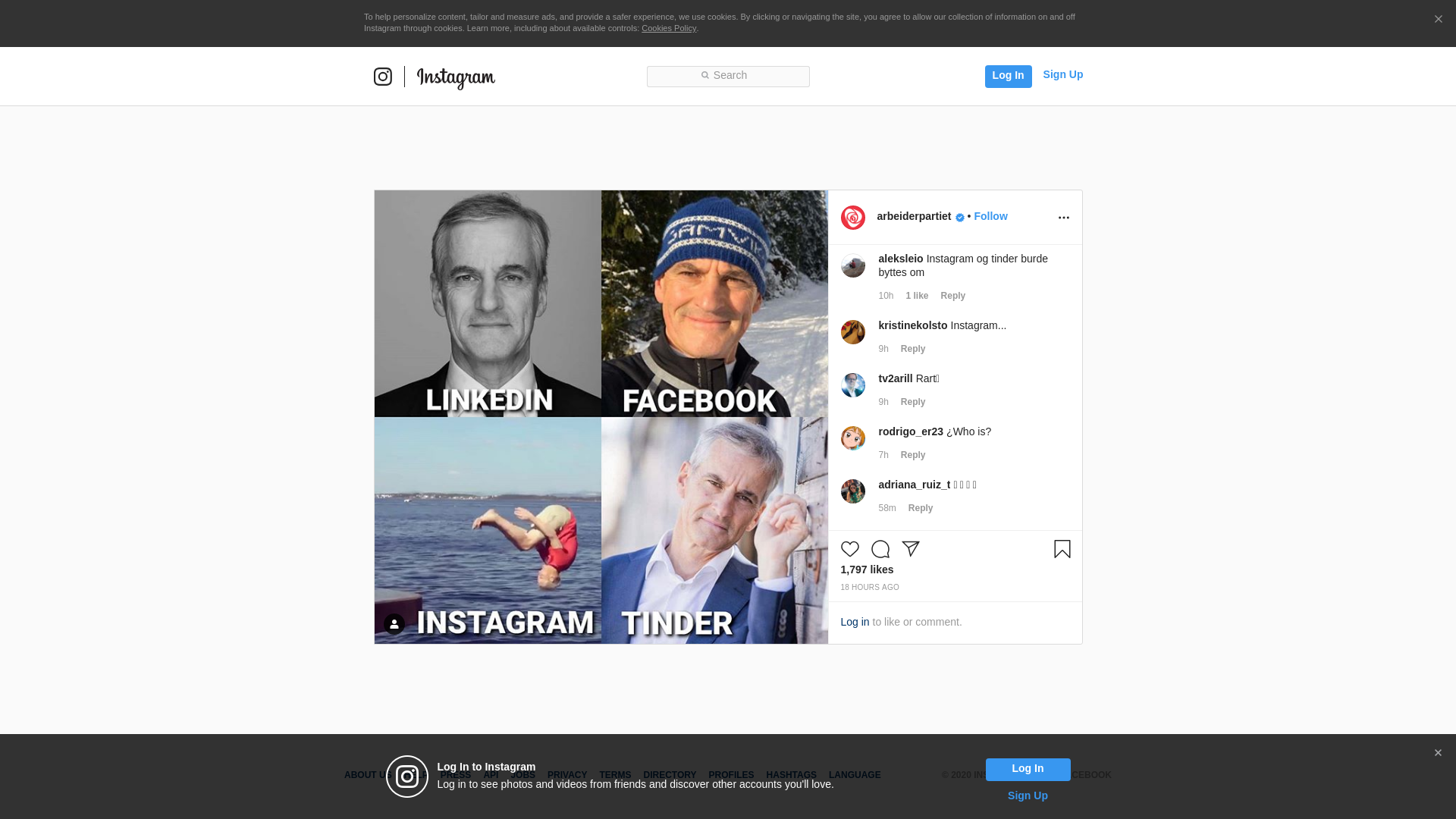Click Log In button in bottom banner
Viewport: 1456px width, 819px height.
[1028, 769]
